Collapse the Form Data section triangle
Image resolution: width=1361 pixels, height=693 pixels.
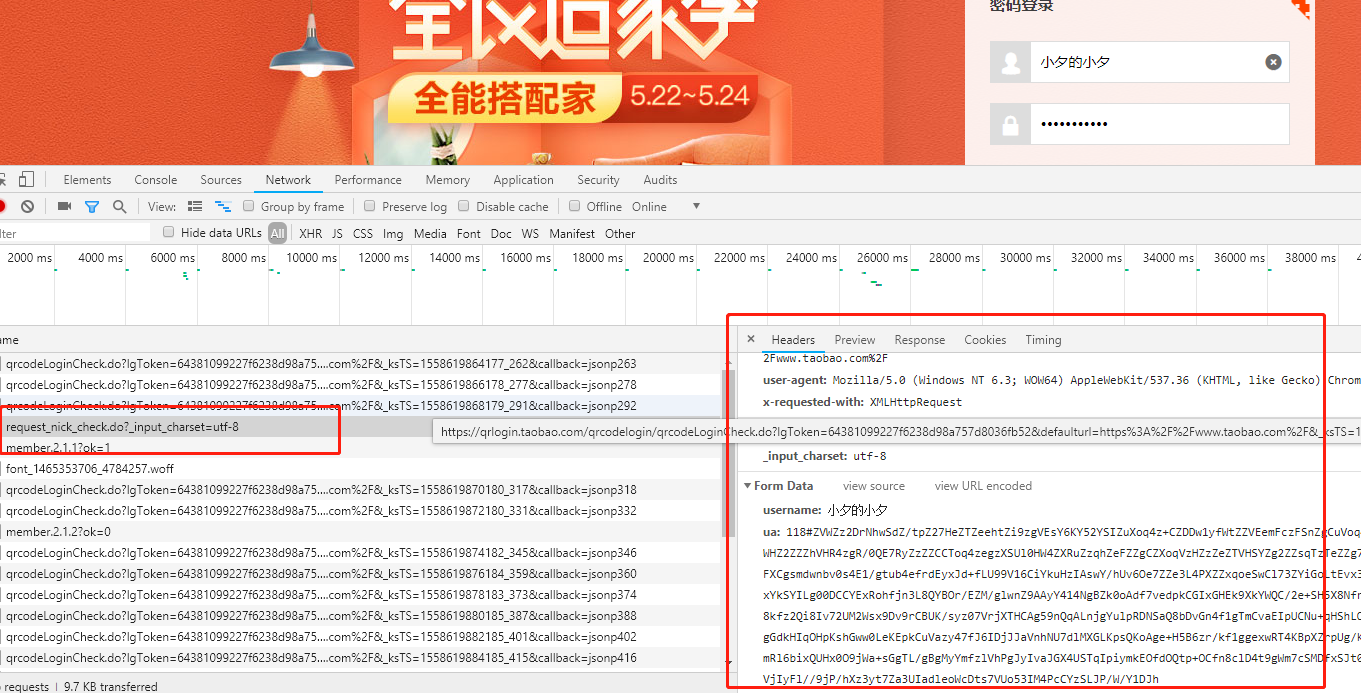747,486
